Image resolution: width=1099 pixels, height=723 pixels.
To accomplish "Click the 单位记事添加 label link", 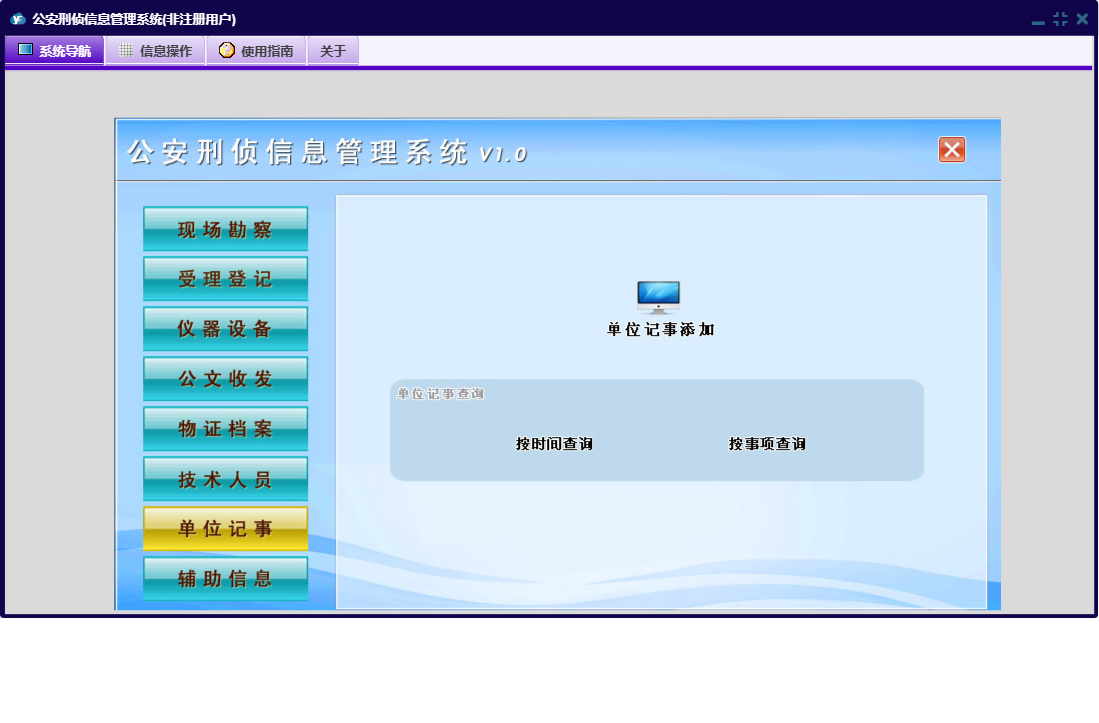I will (660, 330).
